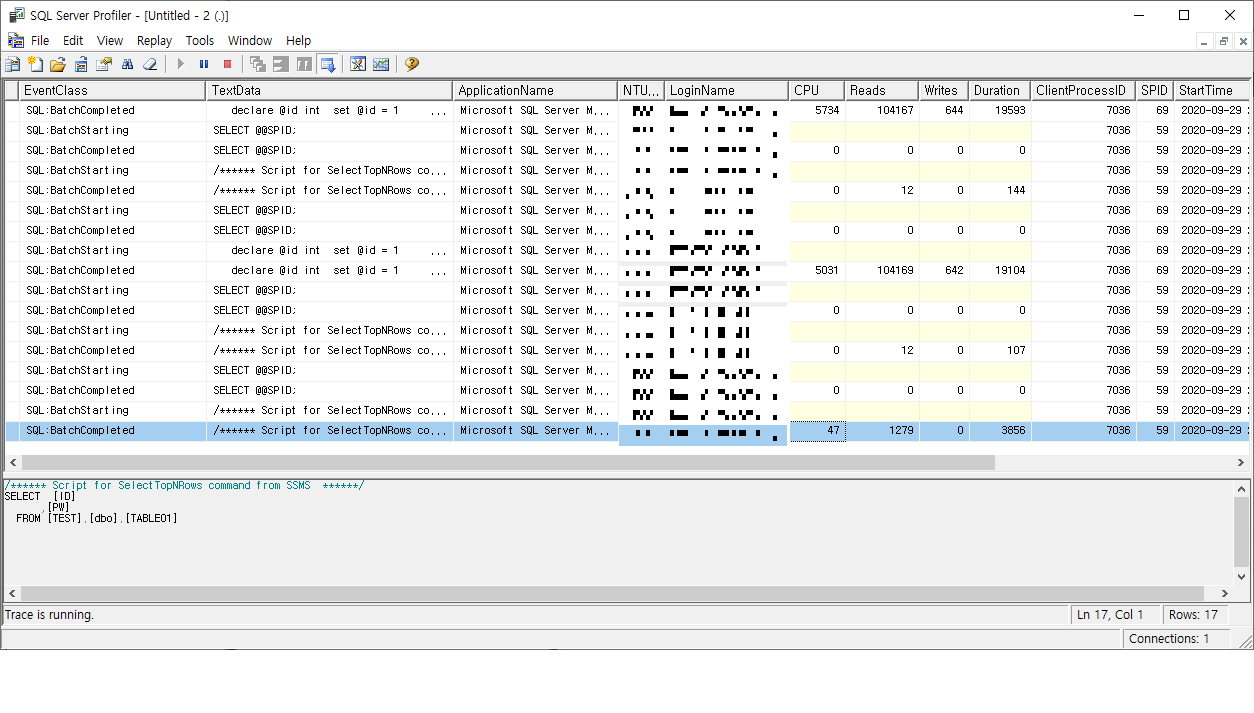Click the SPID column header
This screenshot has height=713, width=1254.
pyautogui.click(x=1155, y=90)
